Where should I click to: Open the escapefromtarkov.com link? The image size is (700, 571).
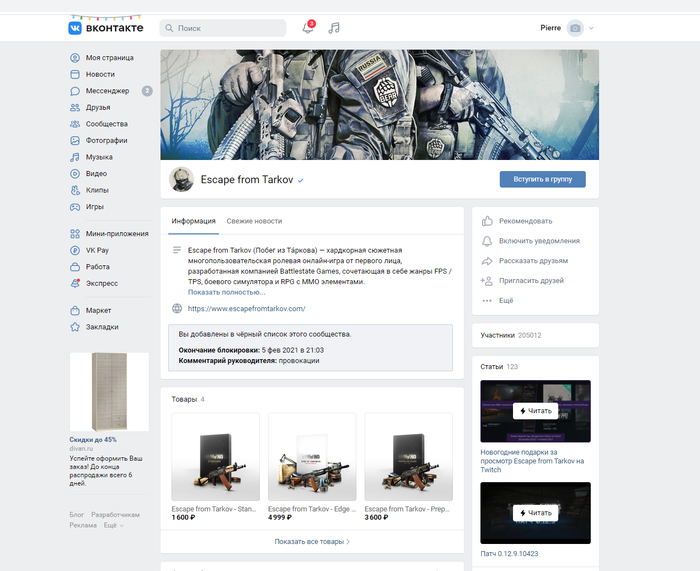click(x=246, y=308)
